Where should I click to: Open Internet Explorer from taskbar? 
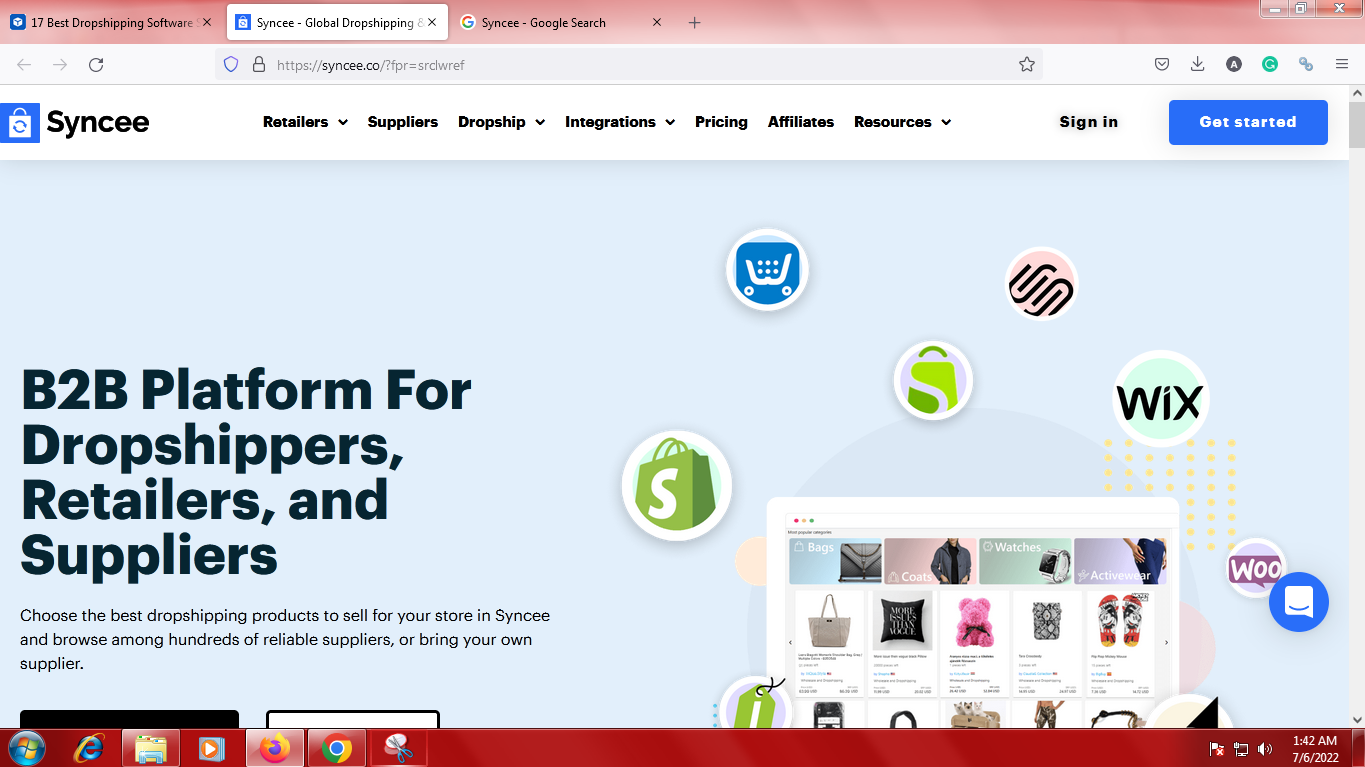click(x=89, y=748)
